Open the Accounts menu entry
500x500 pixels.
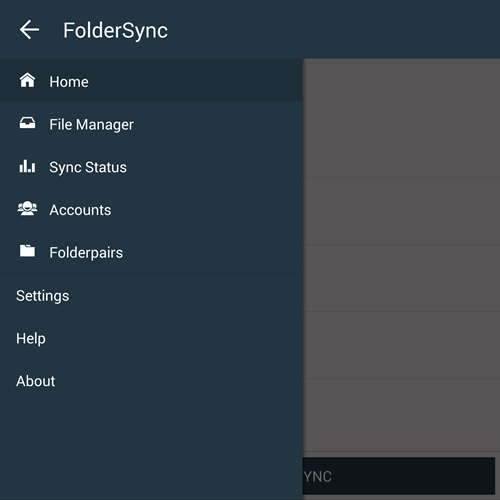point(151,209)
